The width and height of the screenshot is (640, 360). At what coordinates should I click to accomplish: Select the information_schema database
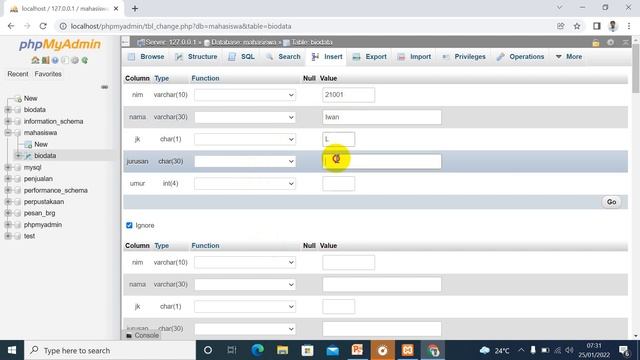53,121
